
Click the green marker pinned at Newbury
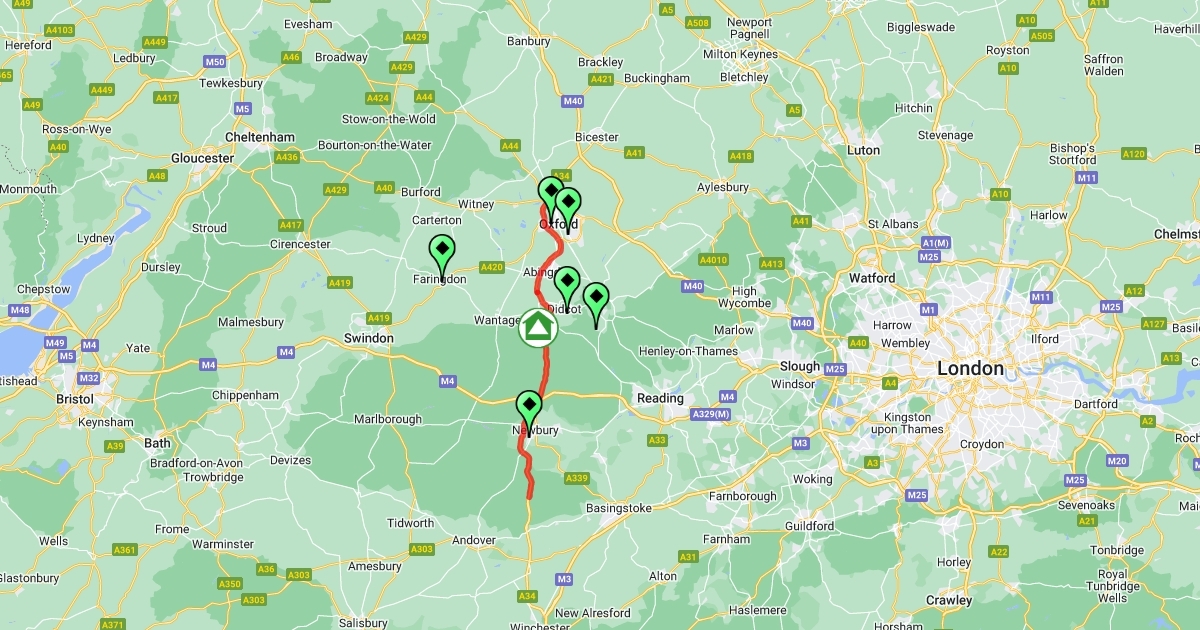click(x=528, y=409)
